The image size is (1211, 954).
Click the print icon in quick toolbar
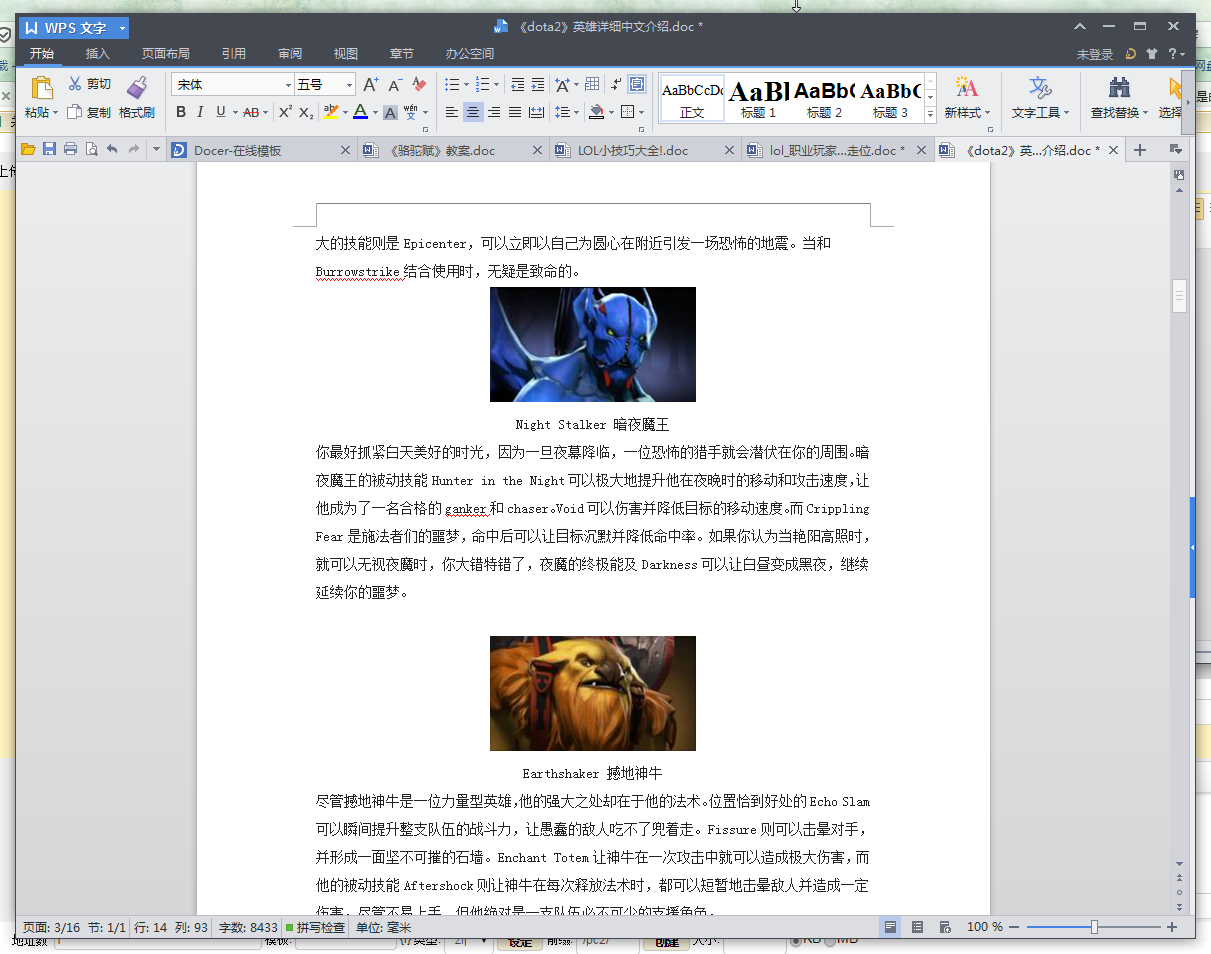pos(70,150)
